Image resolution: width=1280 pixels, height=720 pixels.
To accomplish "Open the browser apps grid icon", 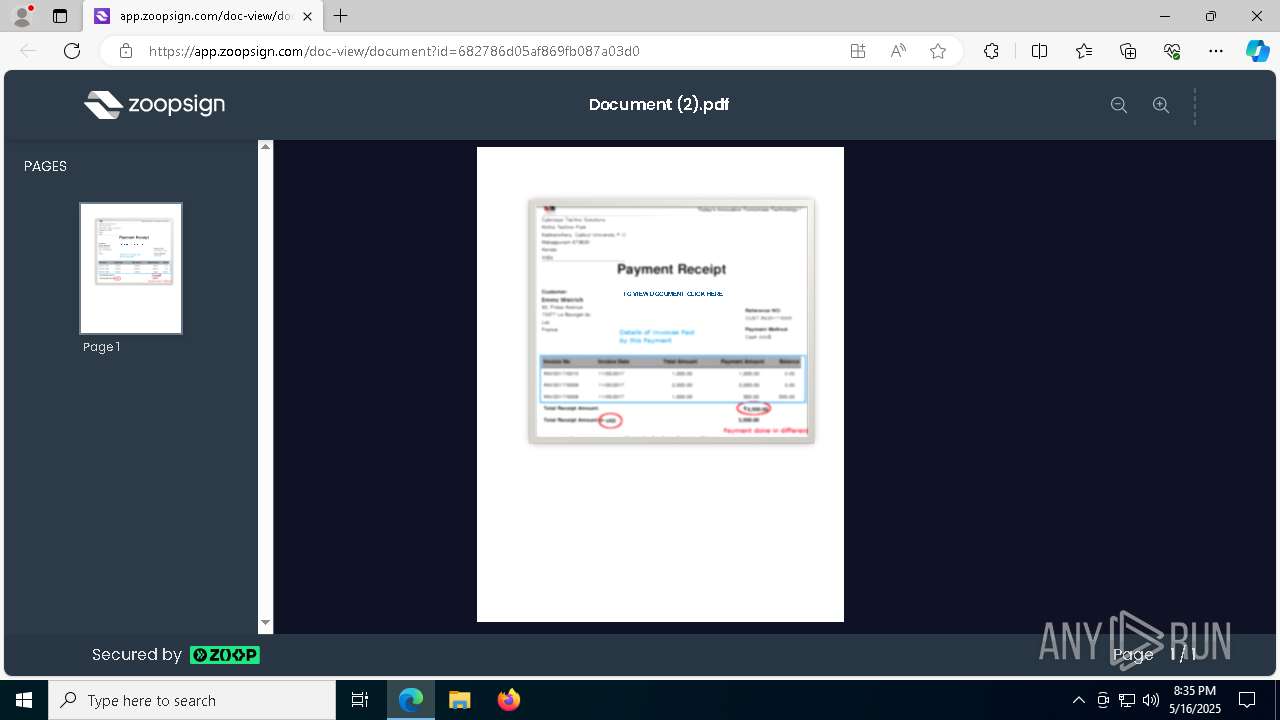I will click(858, 51).
